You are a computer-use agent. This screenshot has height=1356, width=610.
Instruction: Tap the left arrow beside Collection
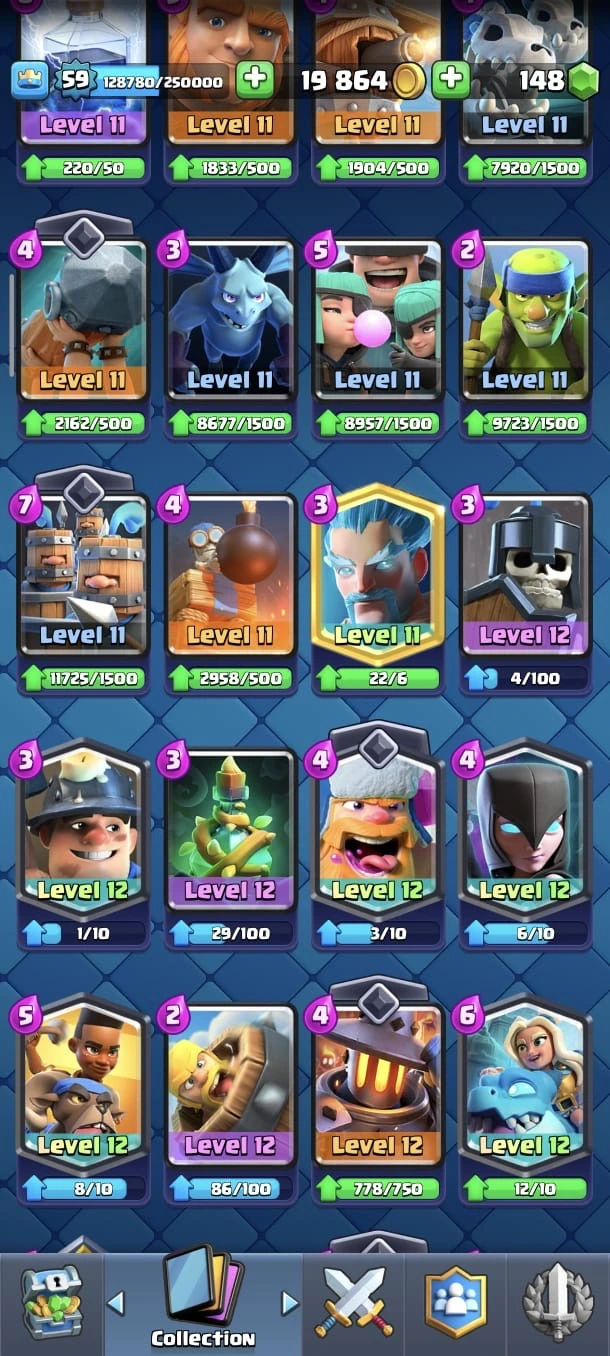(116, 1302)
